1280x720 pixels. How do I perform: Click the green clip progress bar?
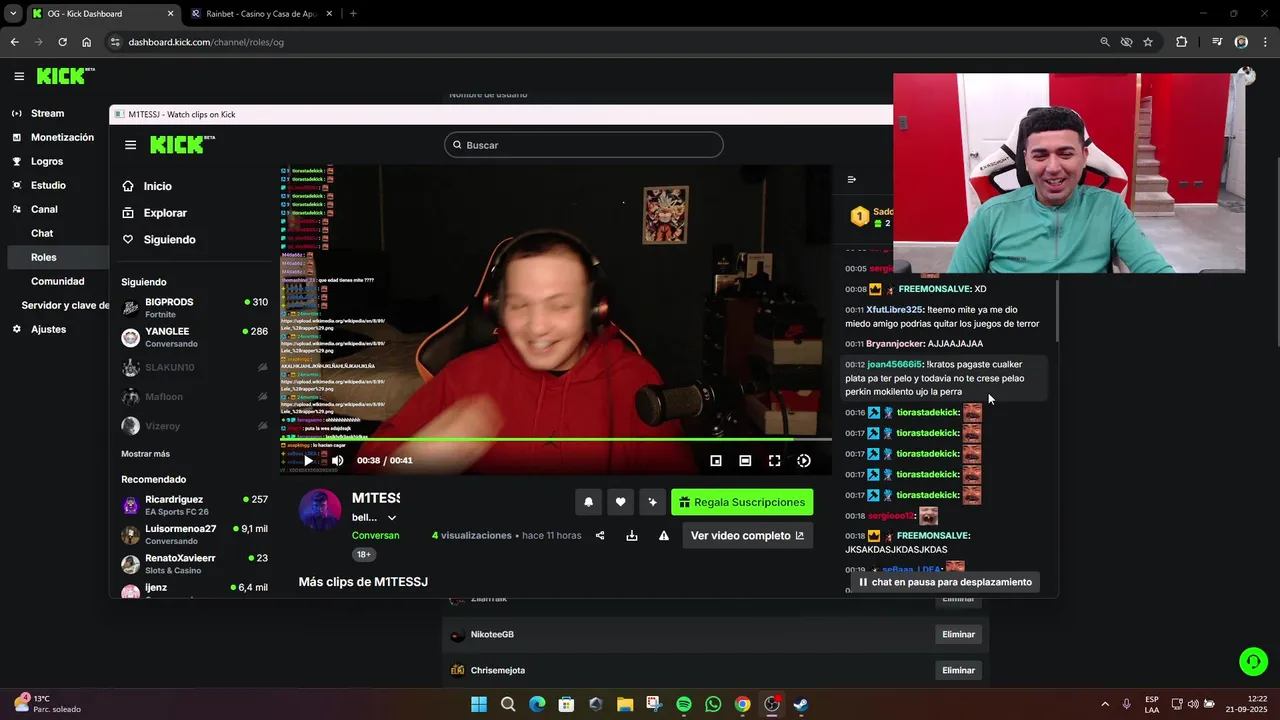point(555,439)
